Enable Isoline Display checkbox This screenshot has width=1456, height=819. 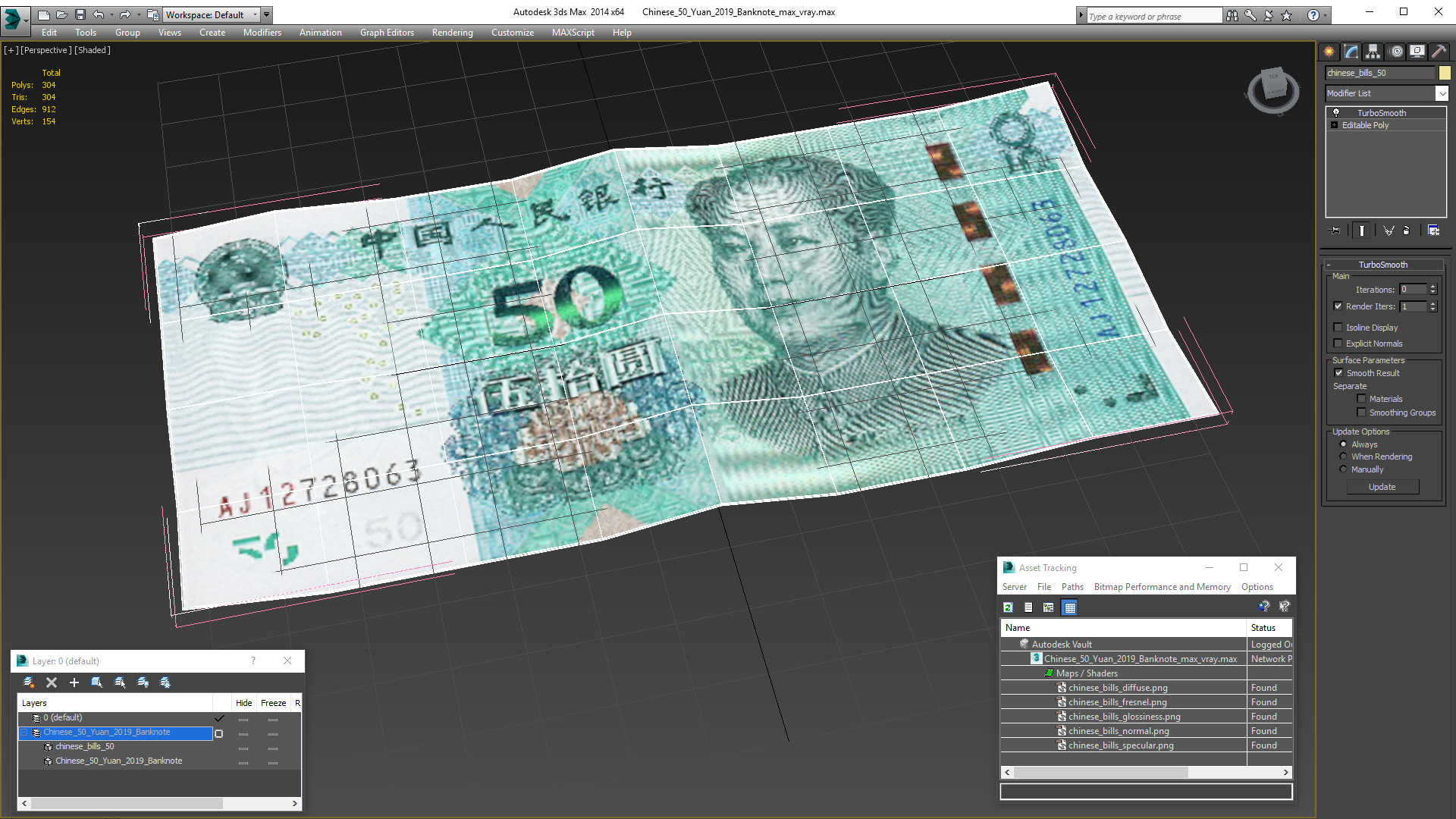tap(1338, 328)
